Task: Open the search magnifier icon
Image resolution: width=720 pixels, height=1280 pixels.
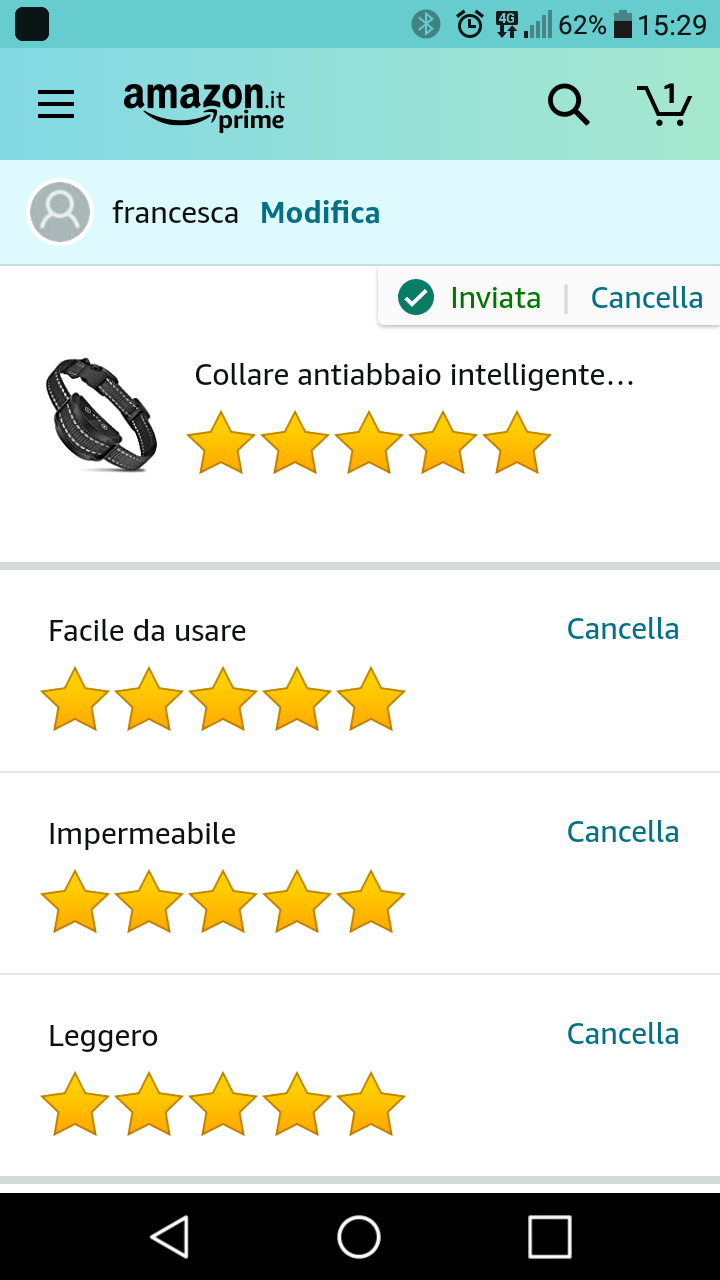Action: (568, 104)
